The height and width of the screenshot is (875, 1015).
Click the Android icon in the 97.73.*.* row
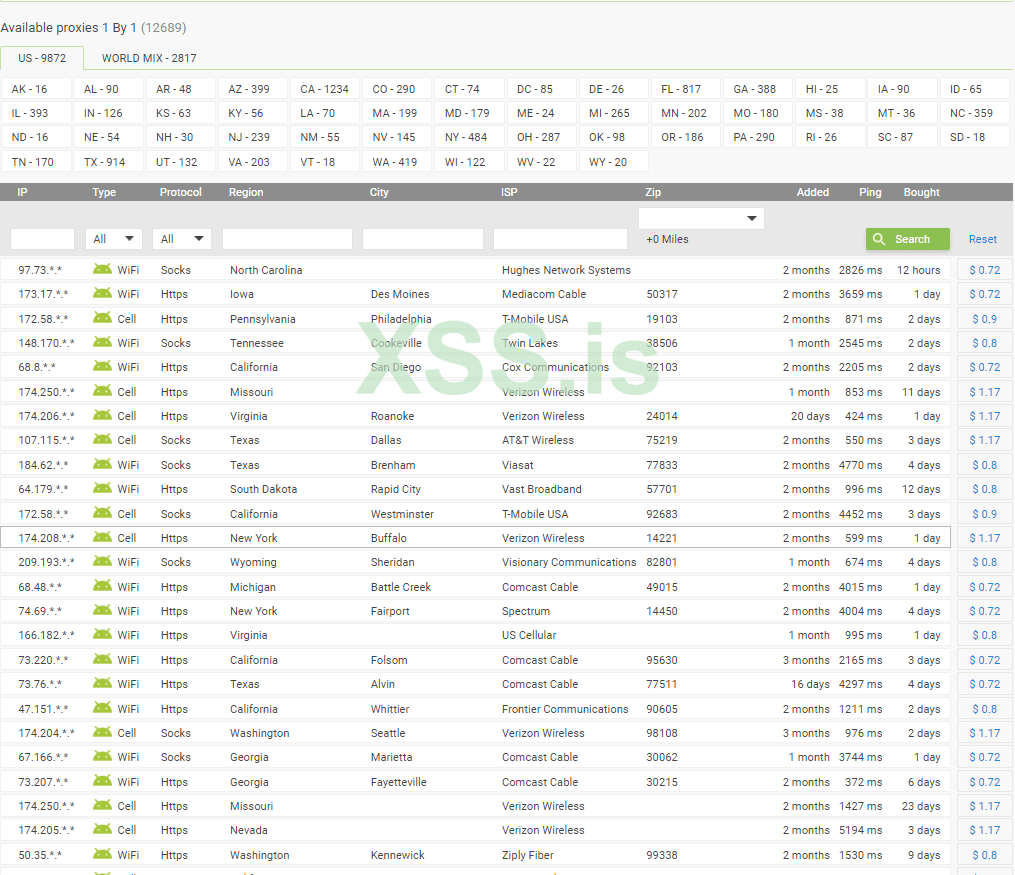(x=102, y=269)
